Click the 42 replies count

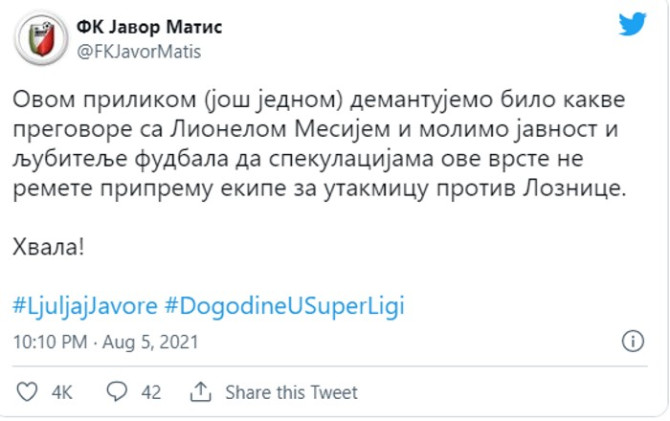(150, 393)
